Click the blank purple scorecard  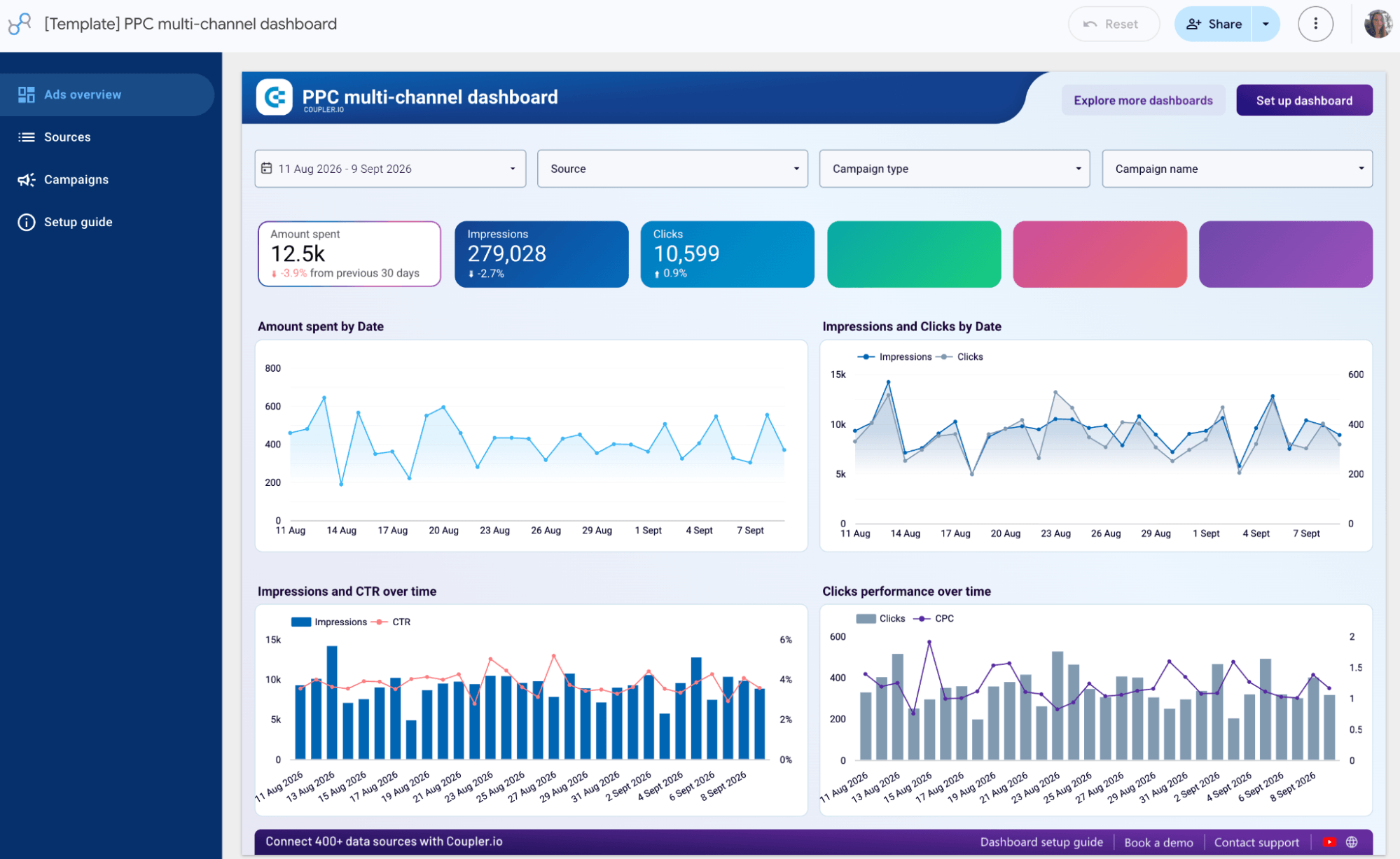tap(1286, 254)
